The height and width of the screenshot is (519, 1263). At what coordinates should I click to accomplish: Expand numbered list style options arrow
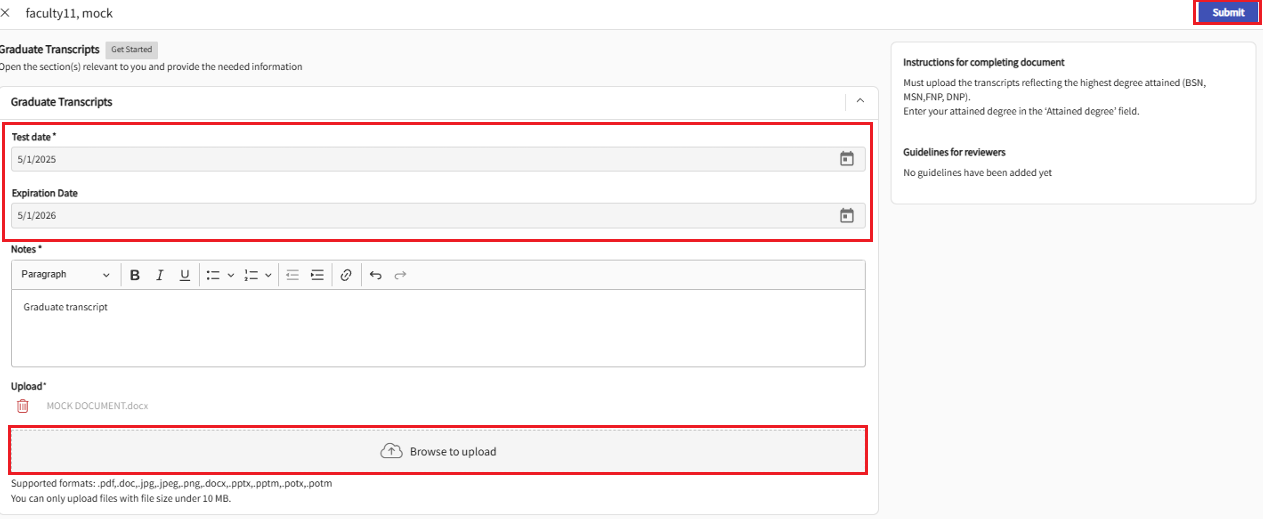[269, 275]
